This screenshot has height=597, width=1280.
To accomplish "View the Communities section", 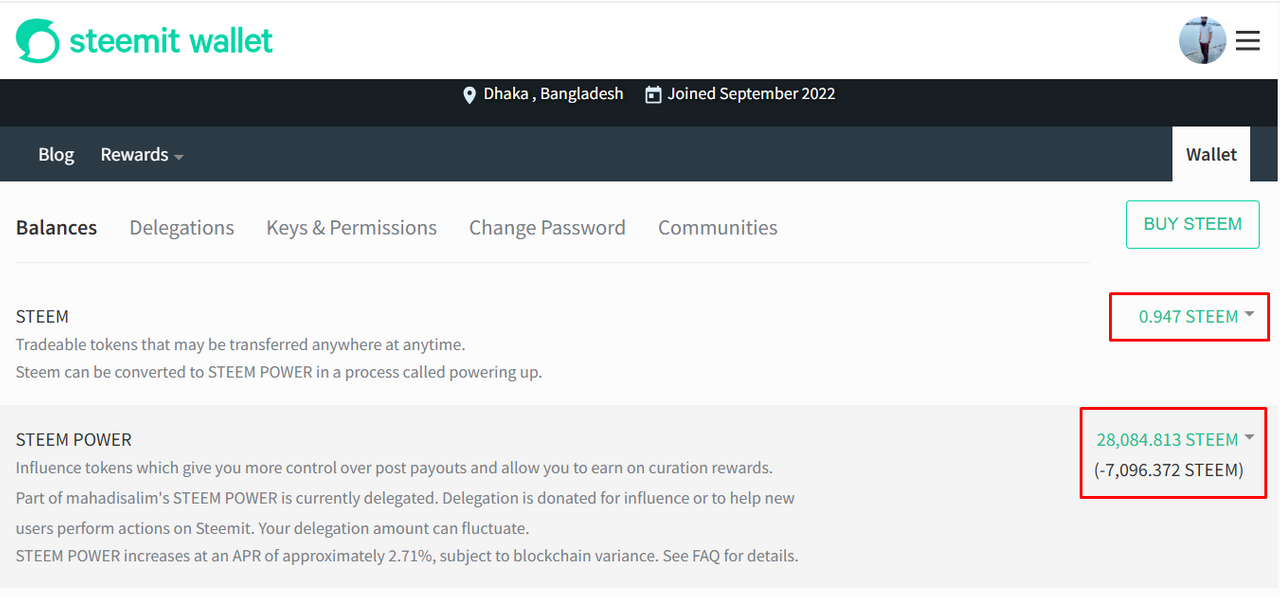I will click(718, 228).
